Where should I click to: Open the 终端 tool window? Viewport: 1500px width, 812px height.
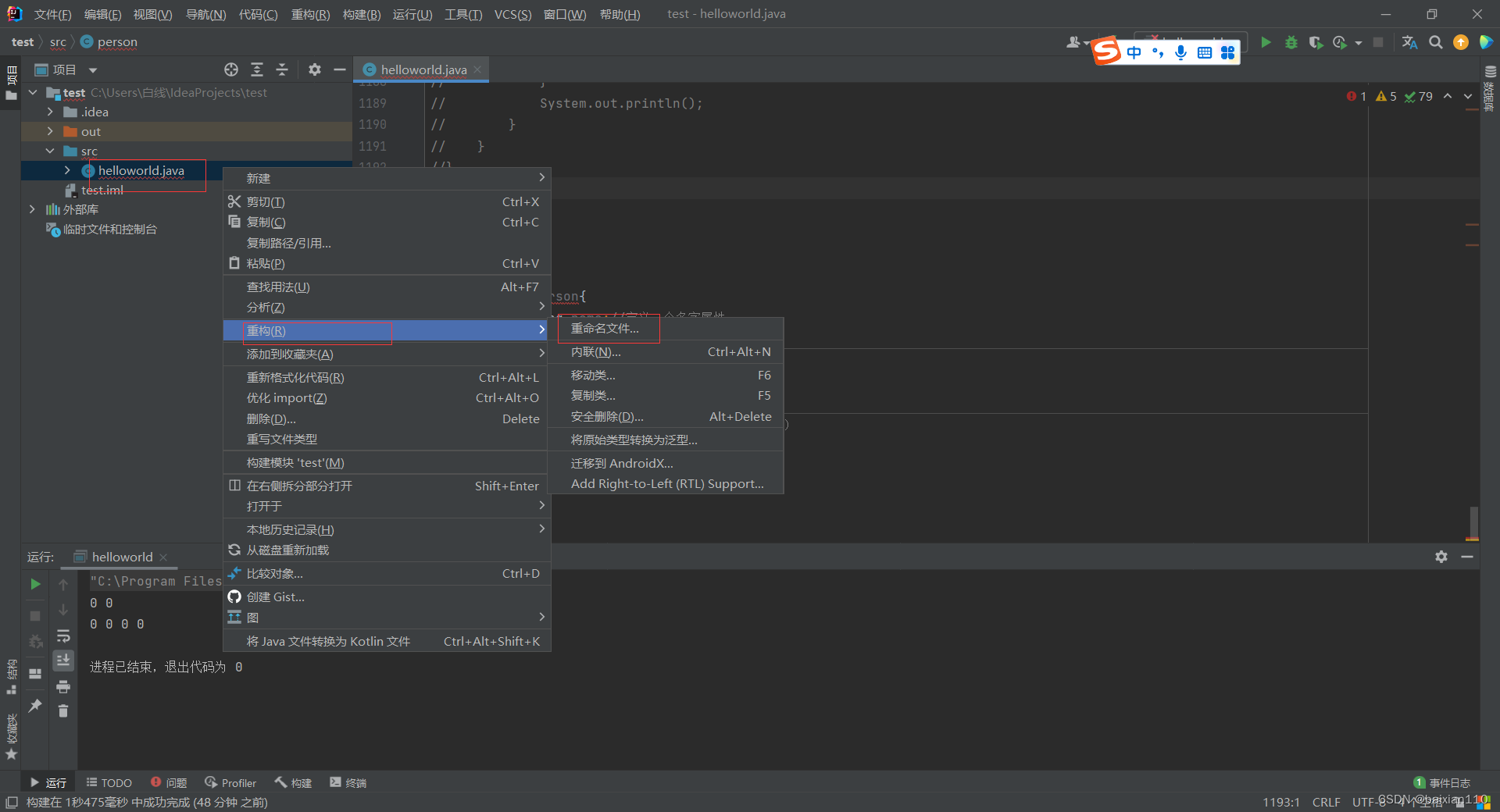[348, 782]
